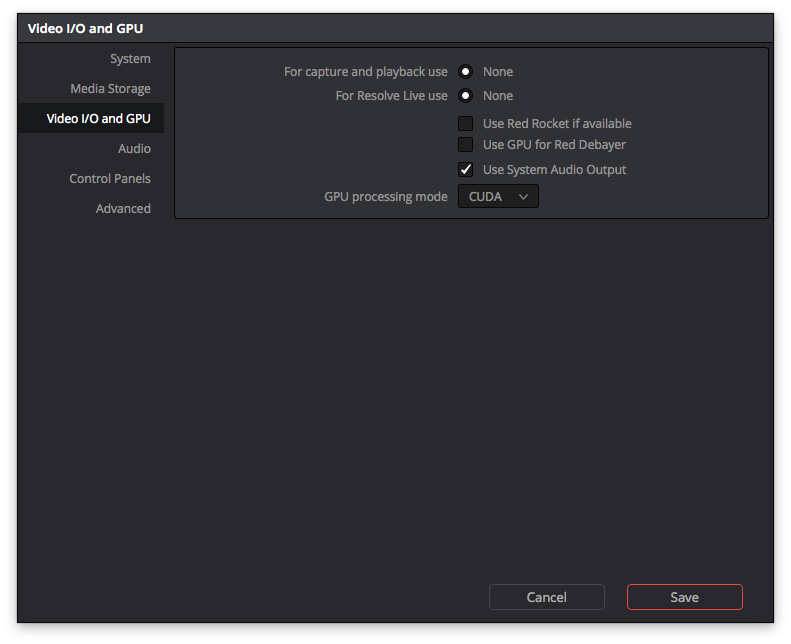Select Video I/O and GPU in sidebar
791x644 pixels.
click(x=98, y=119)
